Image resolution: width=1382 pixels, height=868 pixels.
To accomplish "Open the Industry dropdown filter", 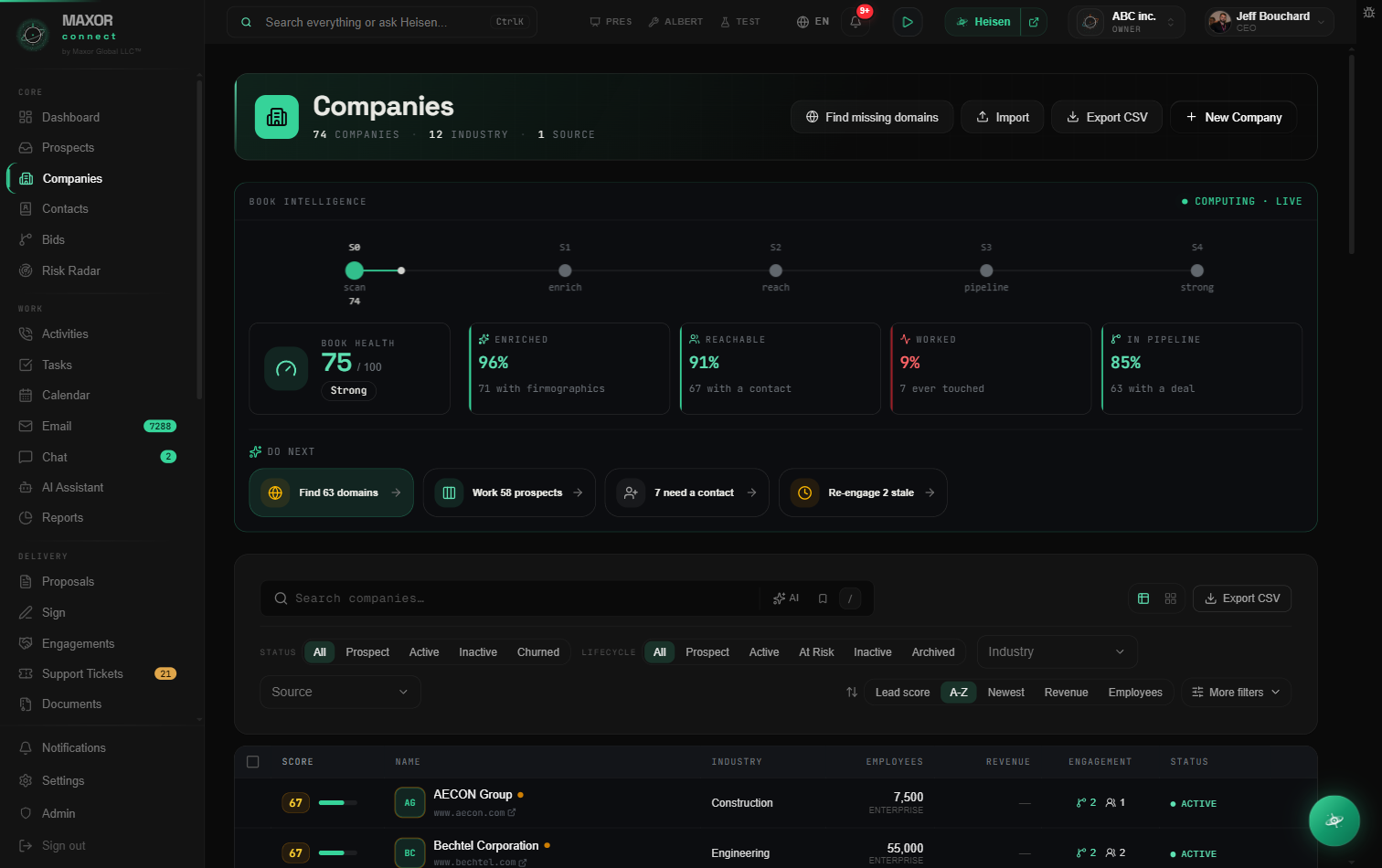I will click(1058, 651).
